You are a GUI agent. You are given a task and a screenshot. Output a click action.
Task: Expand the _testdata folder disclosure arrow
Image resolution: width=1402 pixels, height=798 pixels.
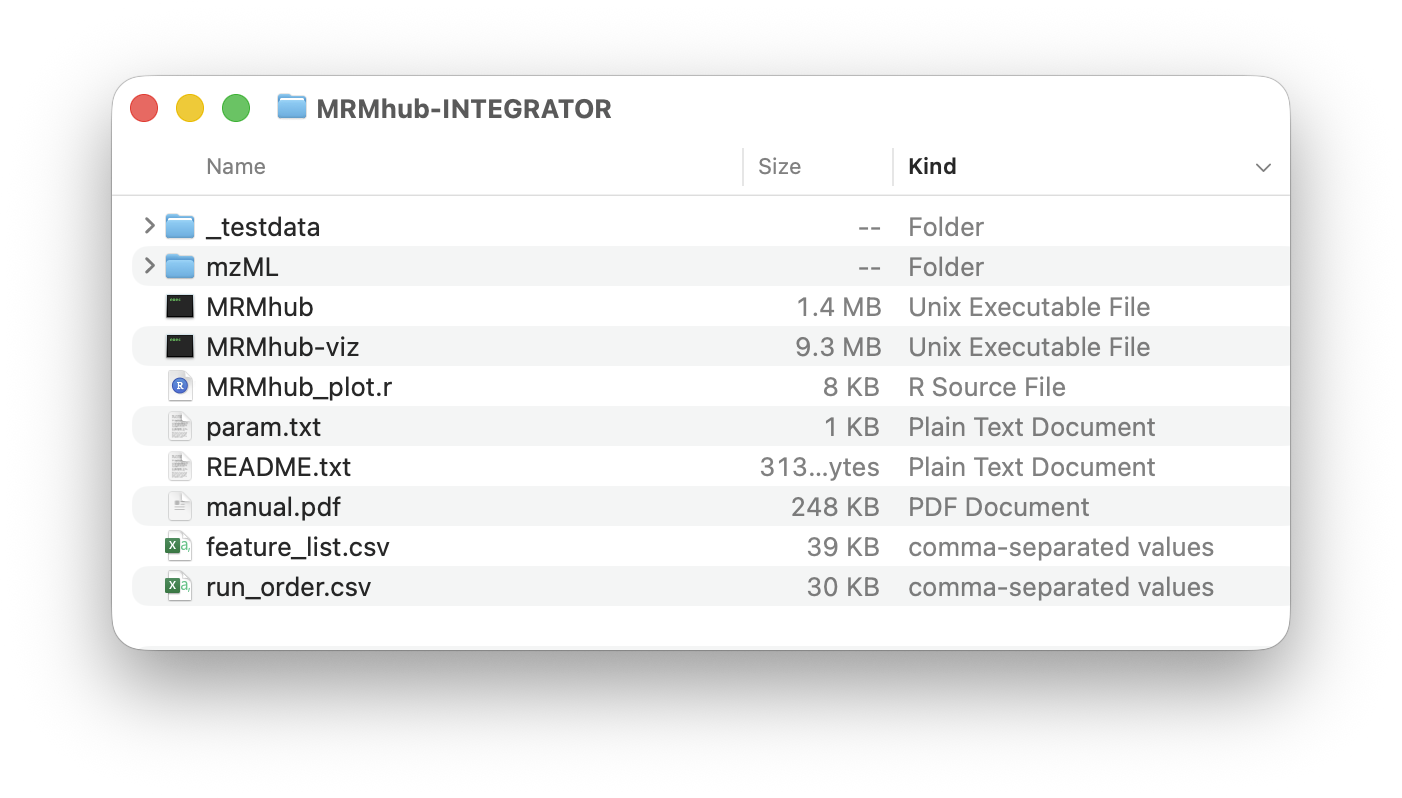coord(150,226)
